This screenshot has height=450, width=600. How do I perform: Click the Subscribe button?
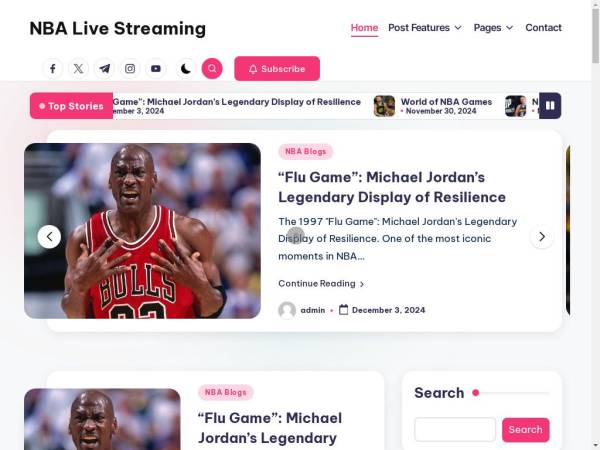[277, 69]
